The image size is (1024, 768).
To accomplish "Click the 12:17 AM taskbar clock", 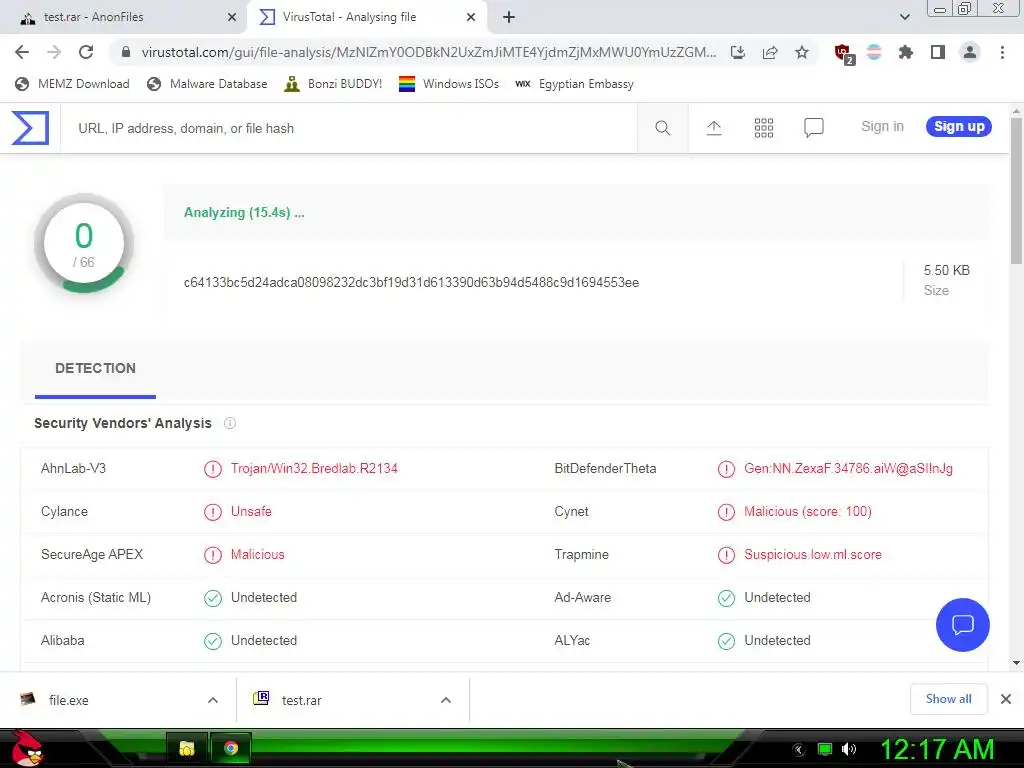I will click(937, 749).
